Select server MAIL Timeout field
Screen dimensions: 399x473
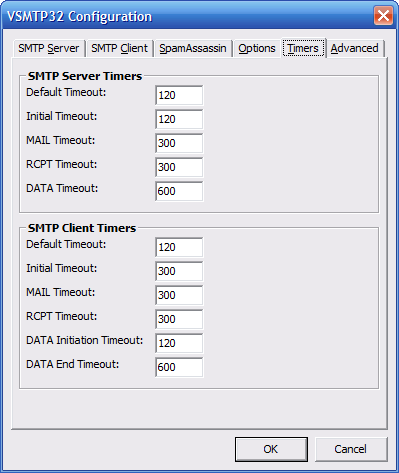coord(179,143)
